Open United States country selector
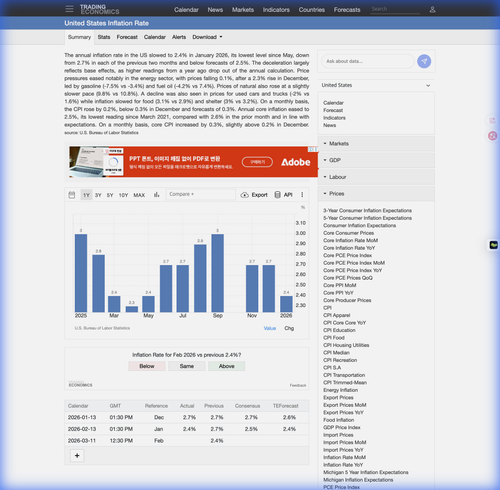 [x=376, y=85]
